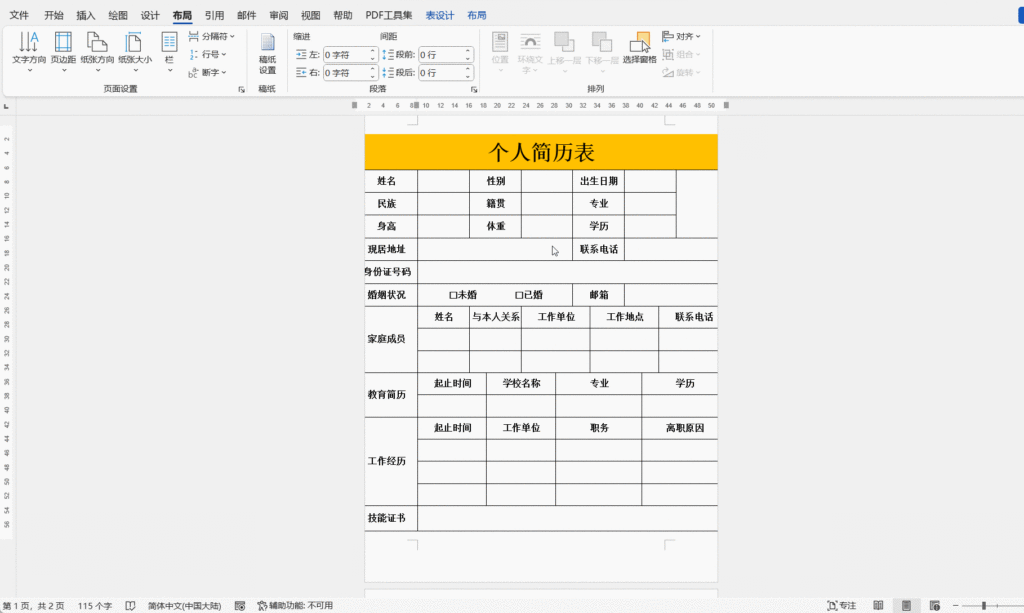Viewport: 1024px width, 613px height.
Task: Click spacing before (段前) input field '0 行'
Action: pos(441,55)
